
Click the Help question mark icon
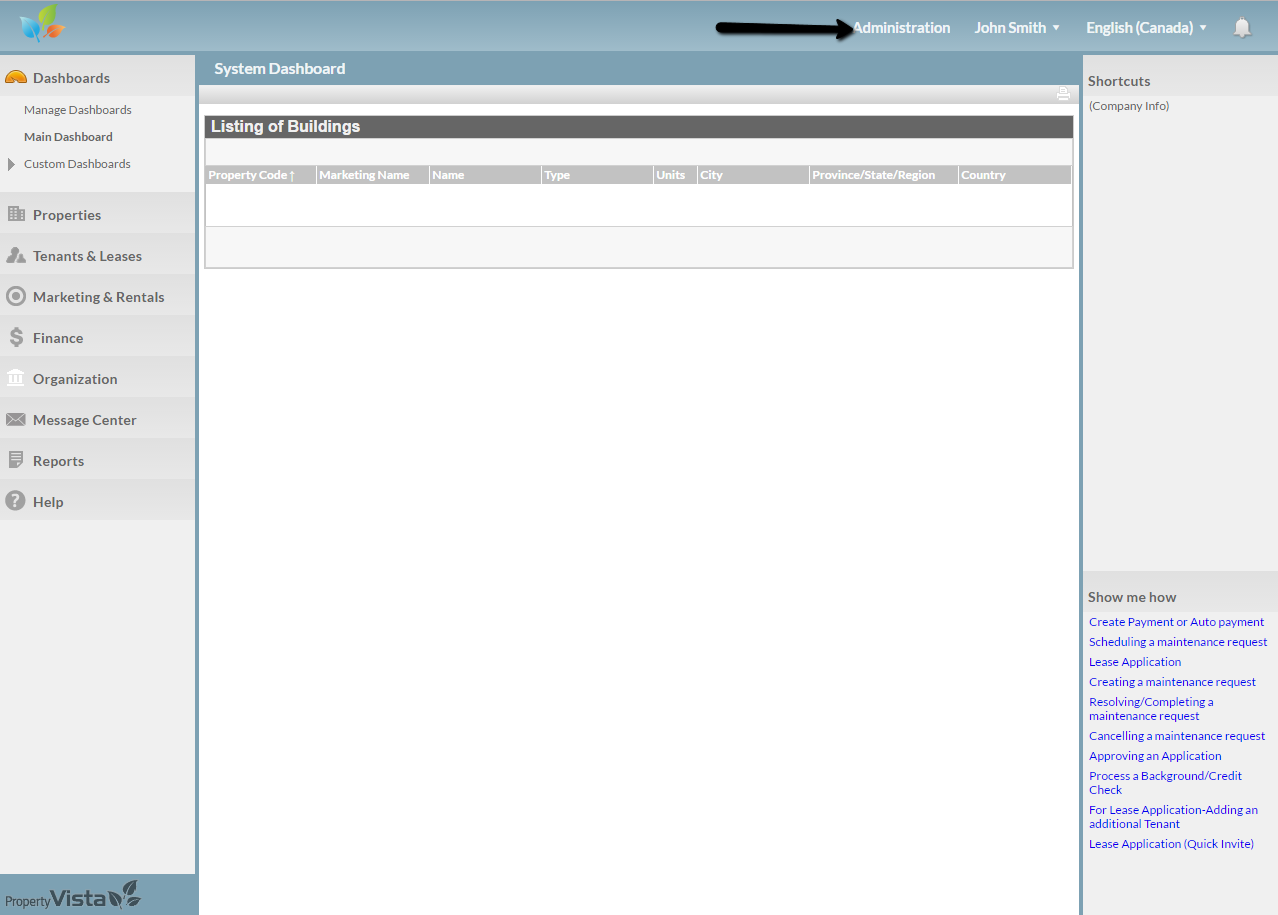click(15, 501)
